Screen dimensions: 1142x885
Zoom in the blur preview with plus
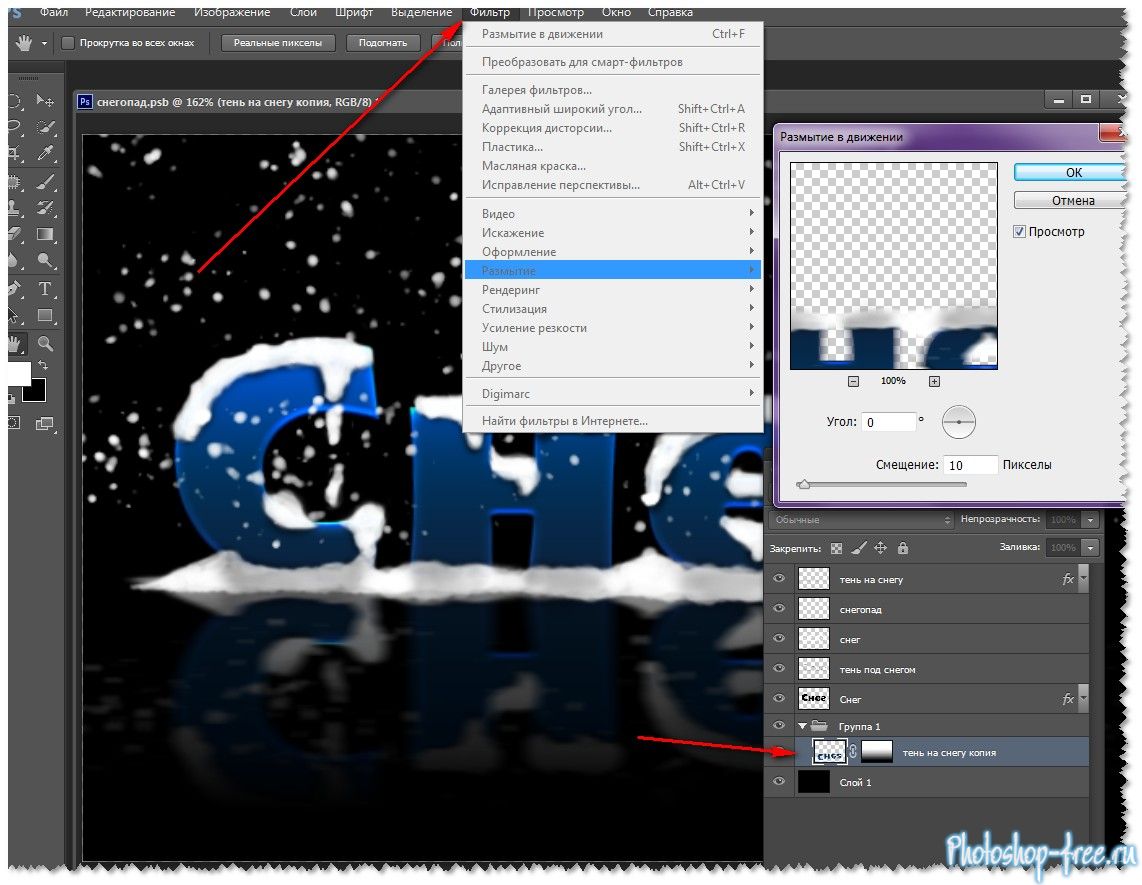coord(934,381)
